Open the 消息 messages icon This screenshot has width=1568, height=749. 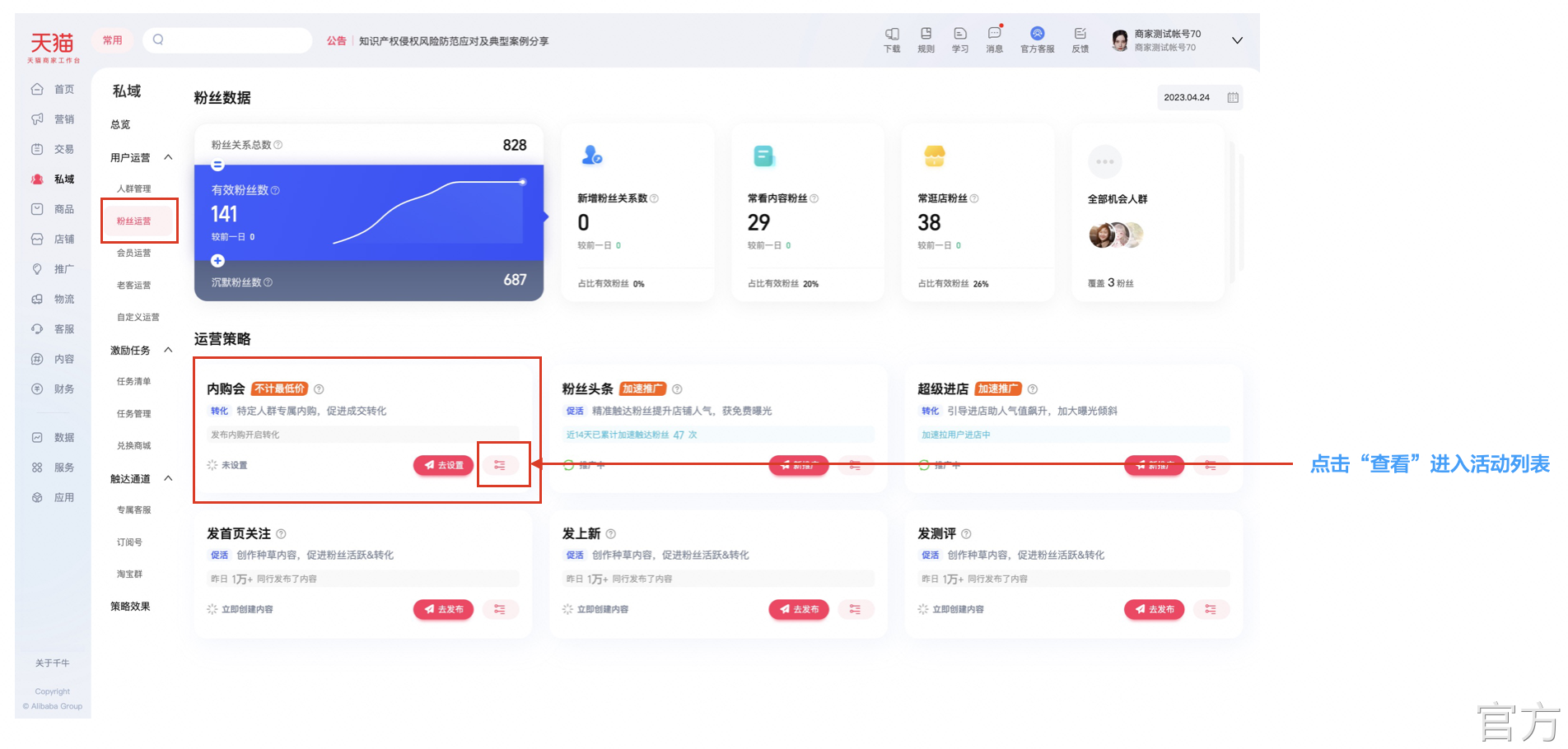(995, 33)
